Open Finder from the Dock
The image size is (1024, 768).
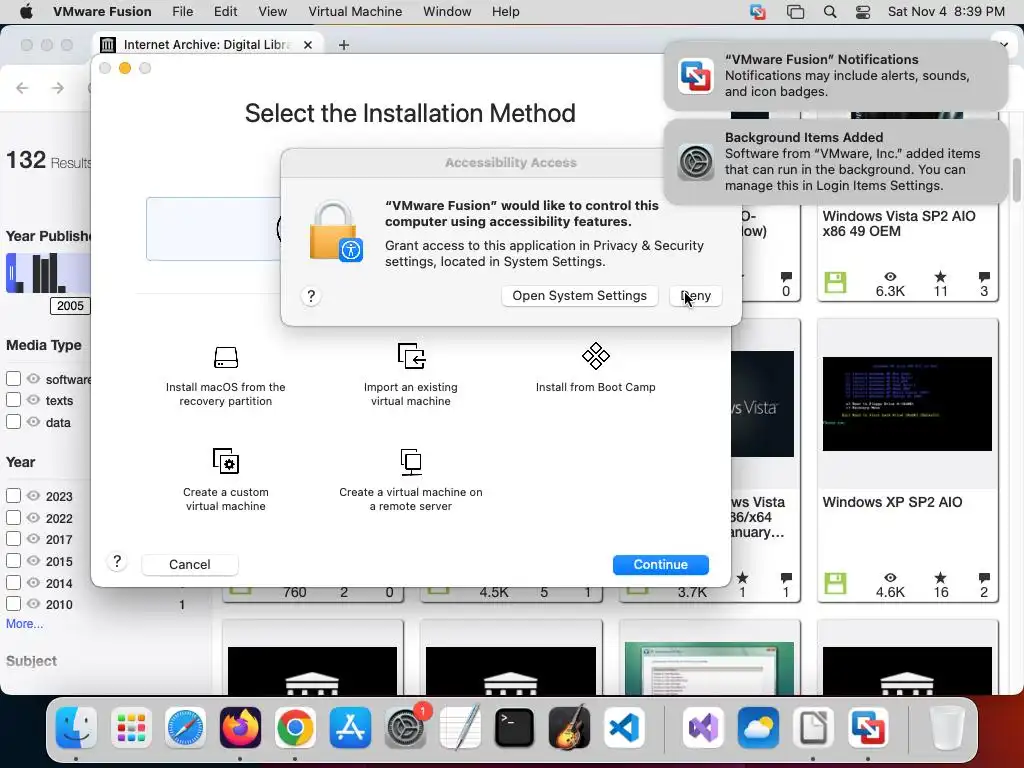(76, 728)
